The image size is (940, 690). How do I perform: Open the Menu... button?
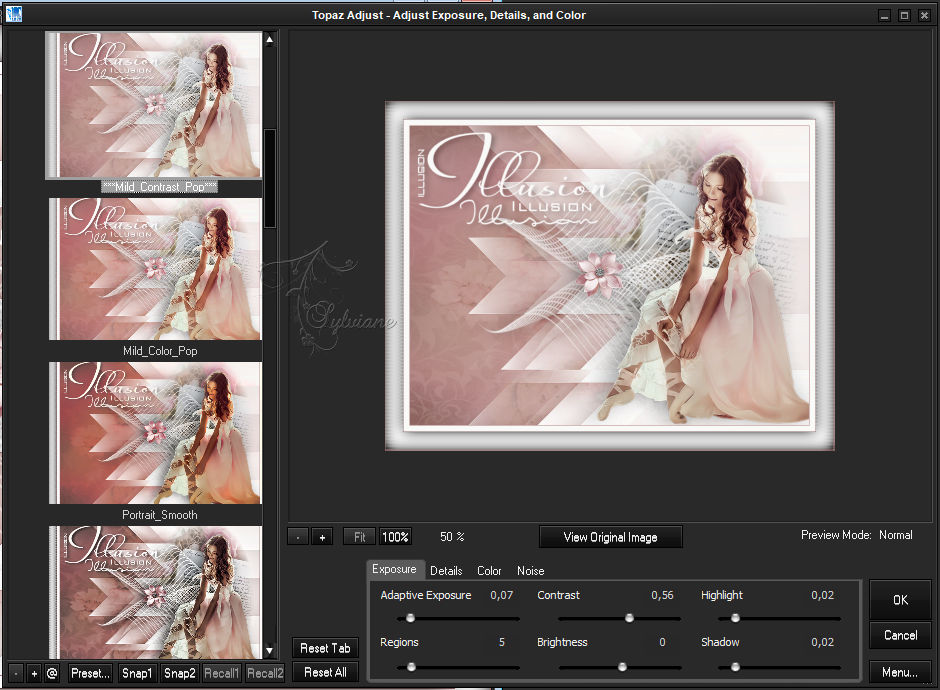point(899,673)
